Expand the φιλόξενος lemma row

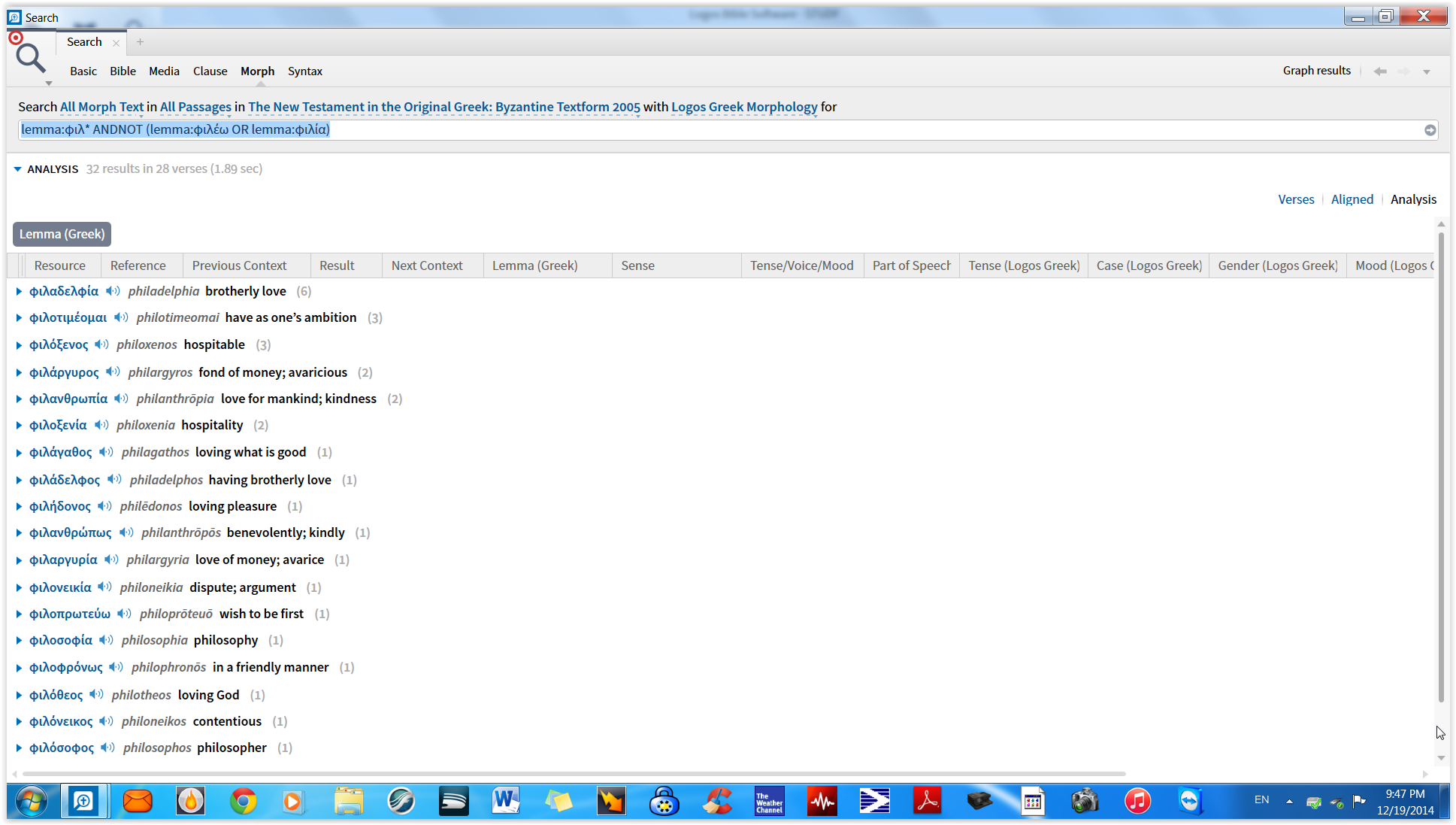[19, 344]
